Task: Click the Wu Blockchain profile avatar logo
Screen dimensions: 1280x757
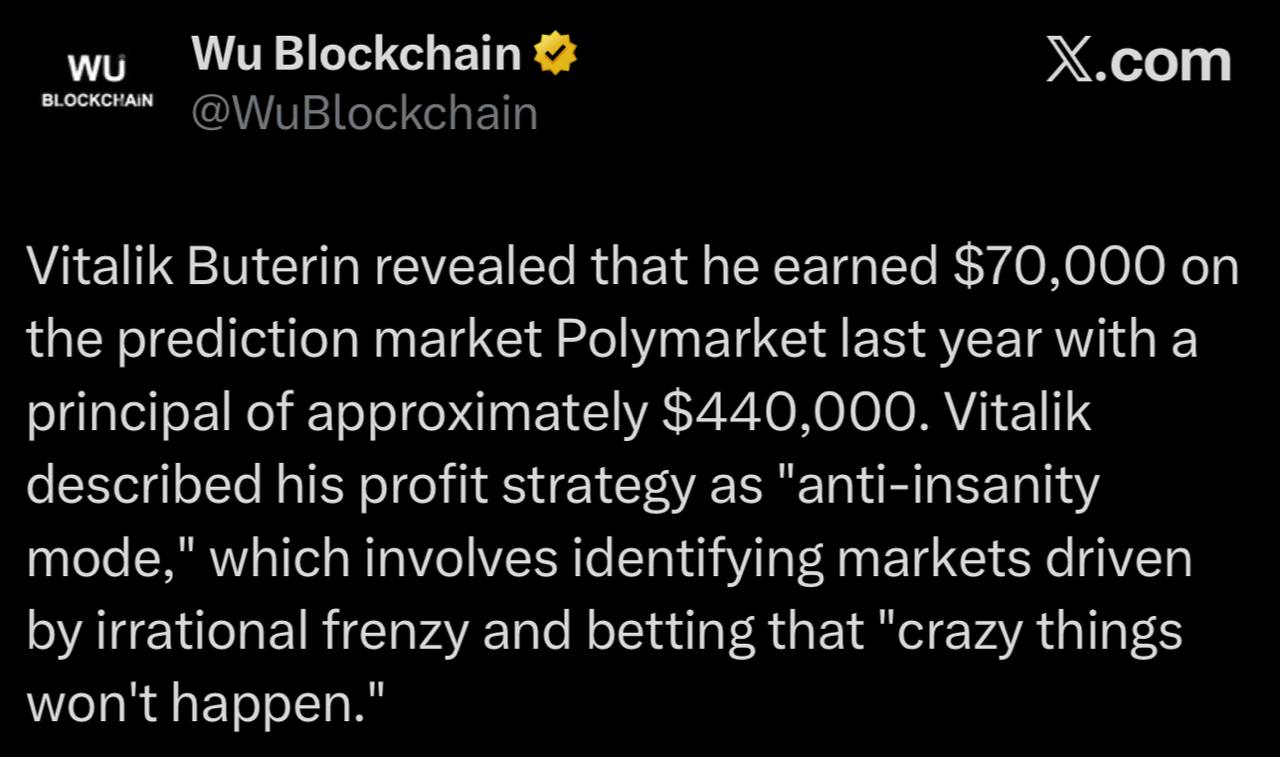Action: point(97,79)
